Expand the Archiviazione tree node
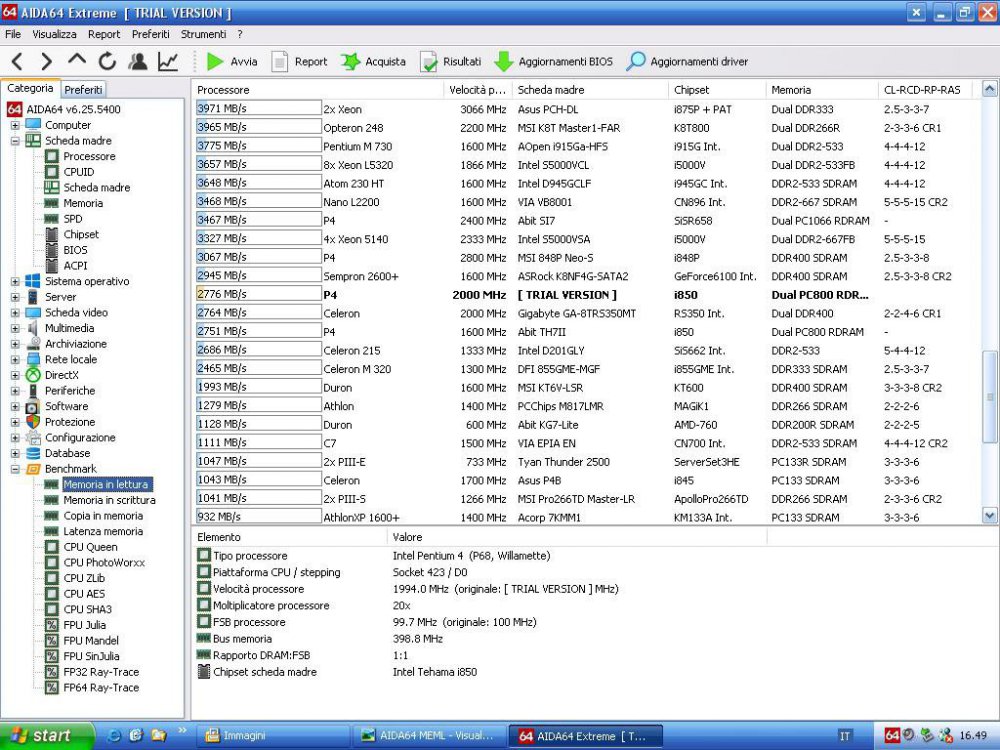The image size is (1000, 750). [x=16, y=344]
